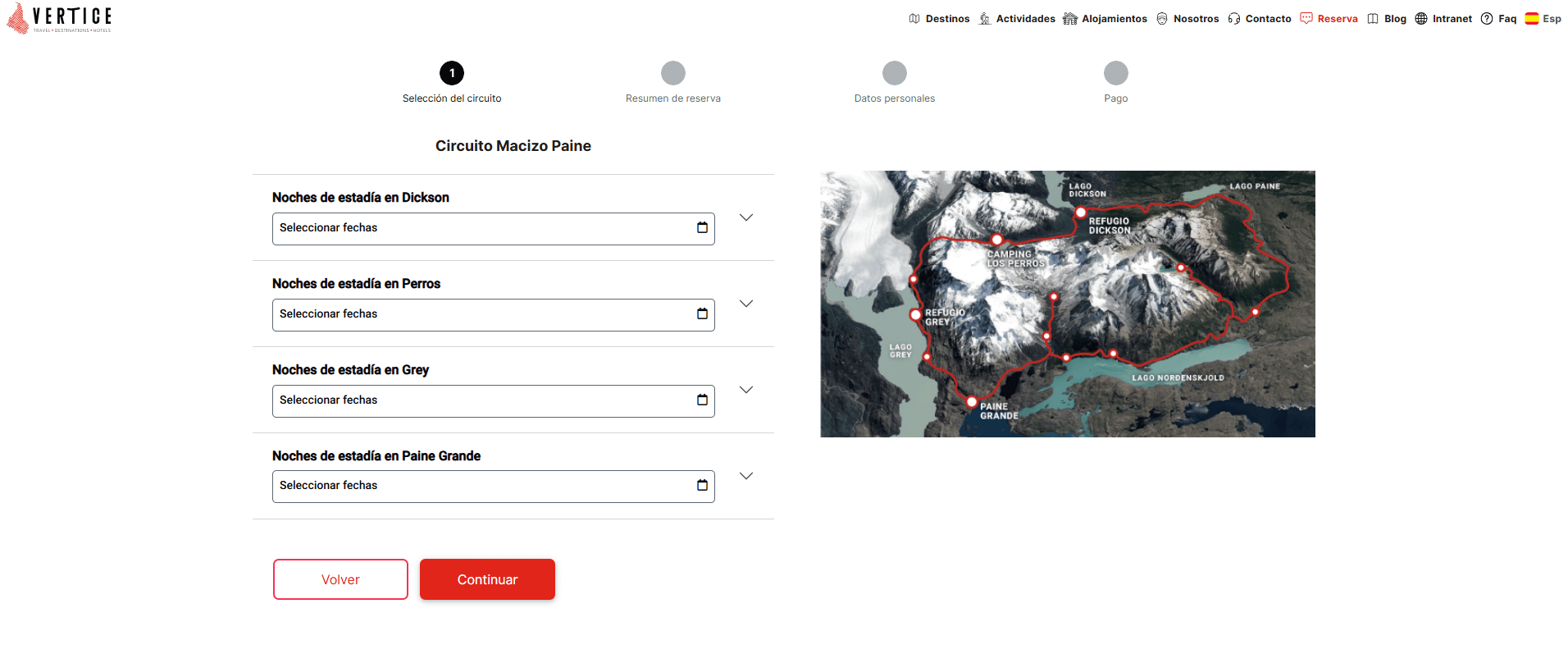Click the Faq question mark icon
The height and width of the screenshot is (654, 1568).
[1486, 19]
